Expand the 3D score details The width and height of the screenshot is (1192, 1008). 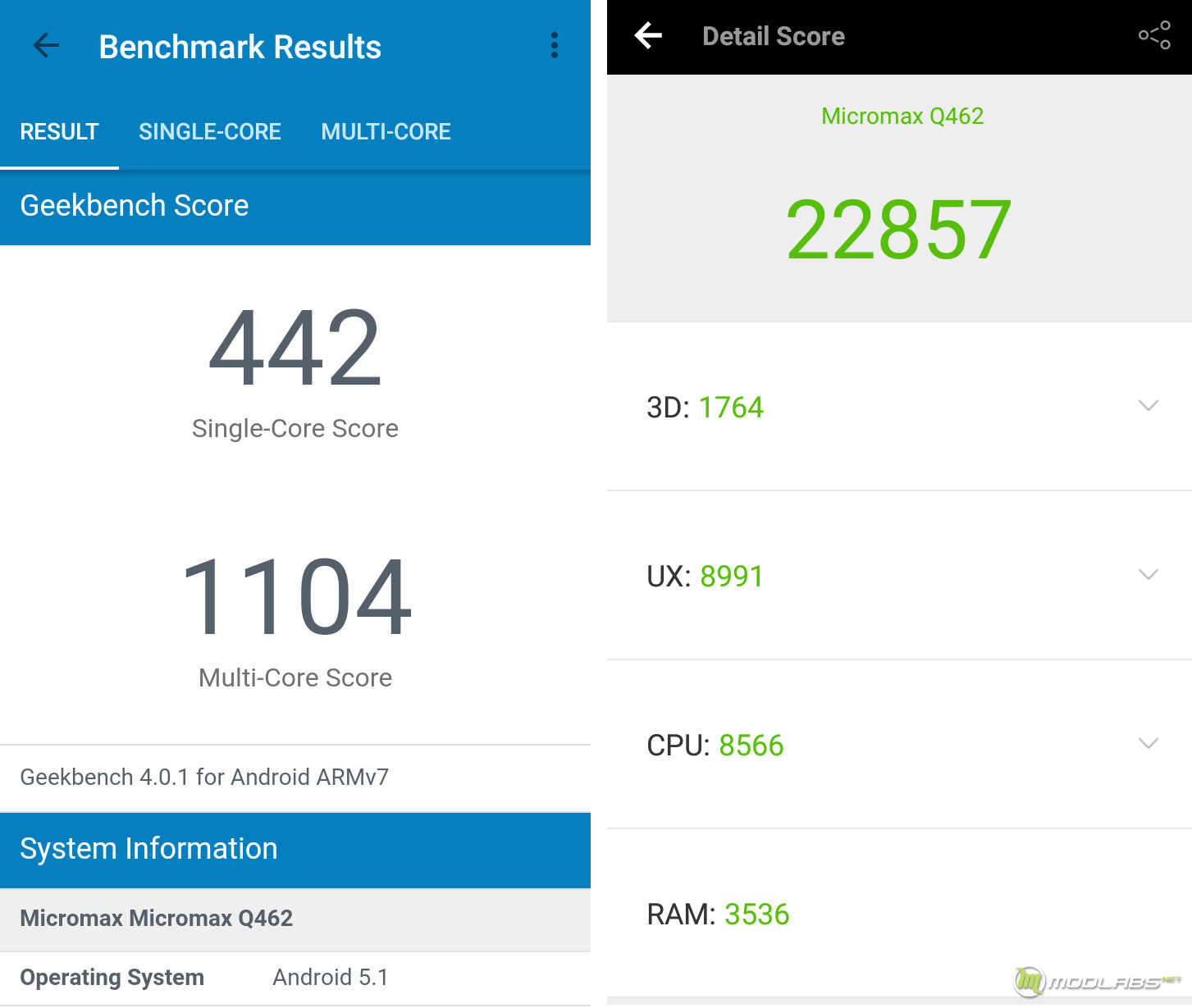(x=1149, y=405)
